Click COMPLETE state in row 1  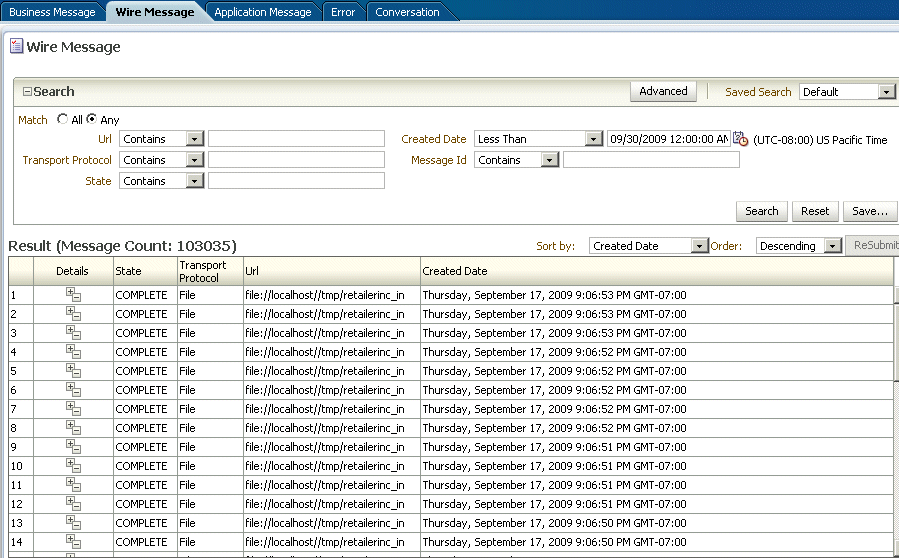click(142, 295)
